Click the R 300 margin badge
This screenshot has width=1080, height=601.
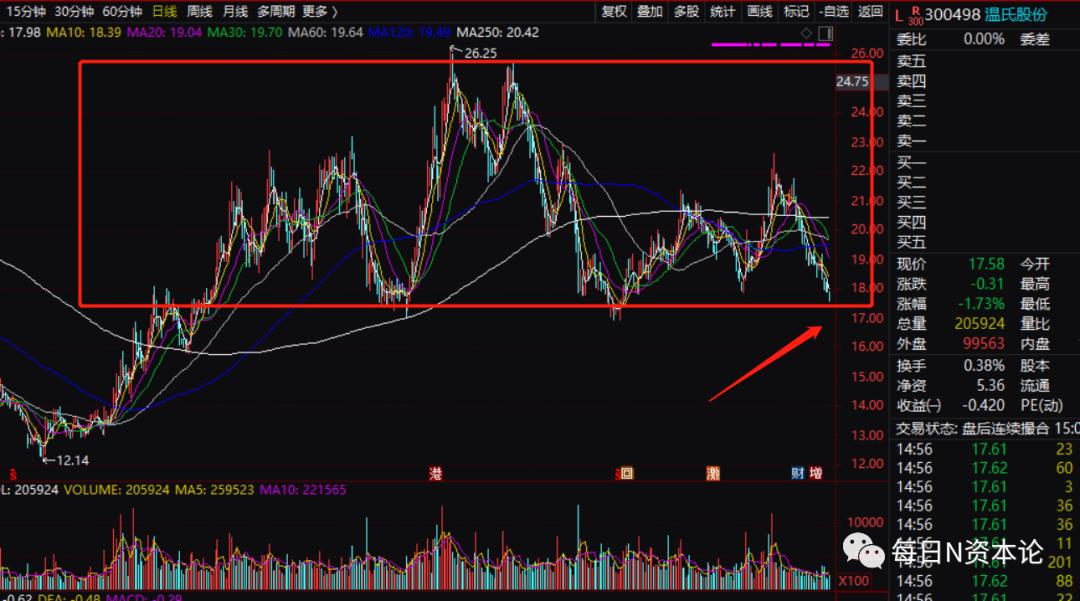tap(915, 16)
